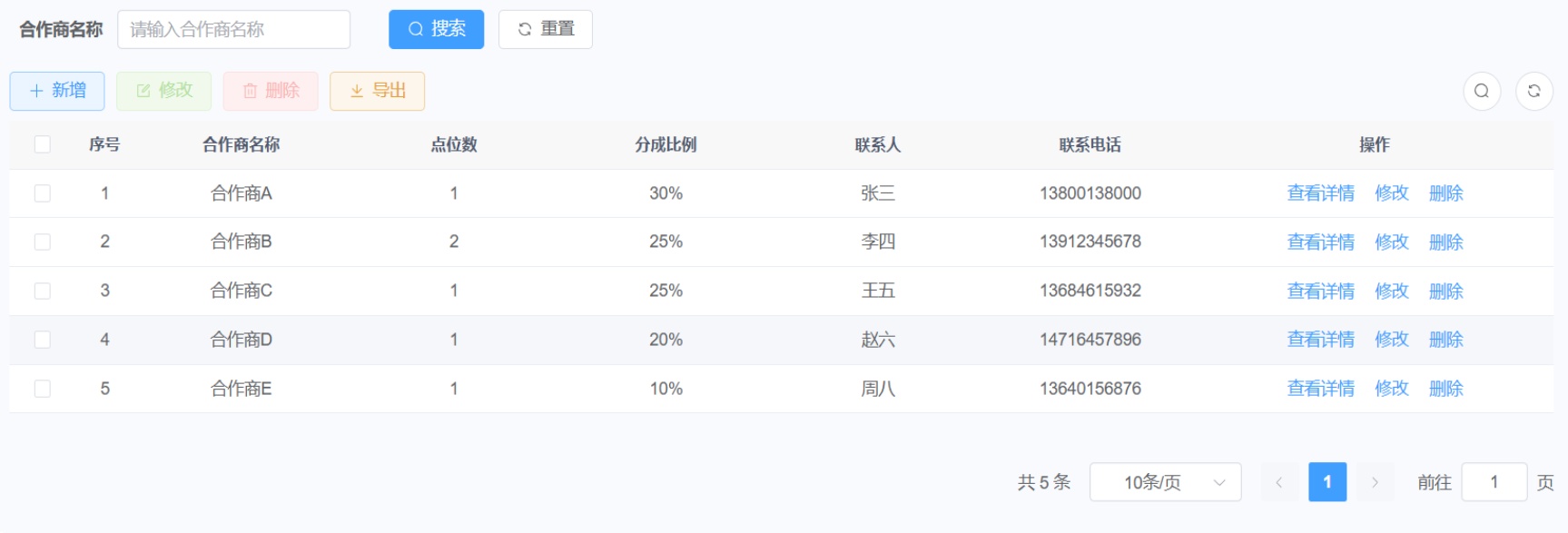Open 查看详情 for 合作商B
The height and width of the screenshot is (533, 1568).
pyautogui.click(x=1320, y=242)
